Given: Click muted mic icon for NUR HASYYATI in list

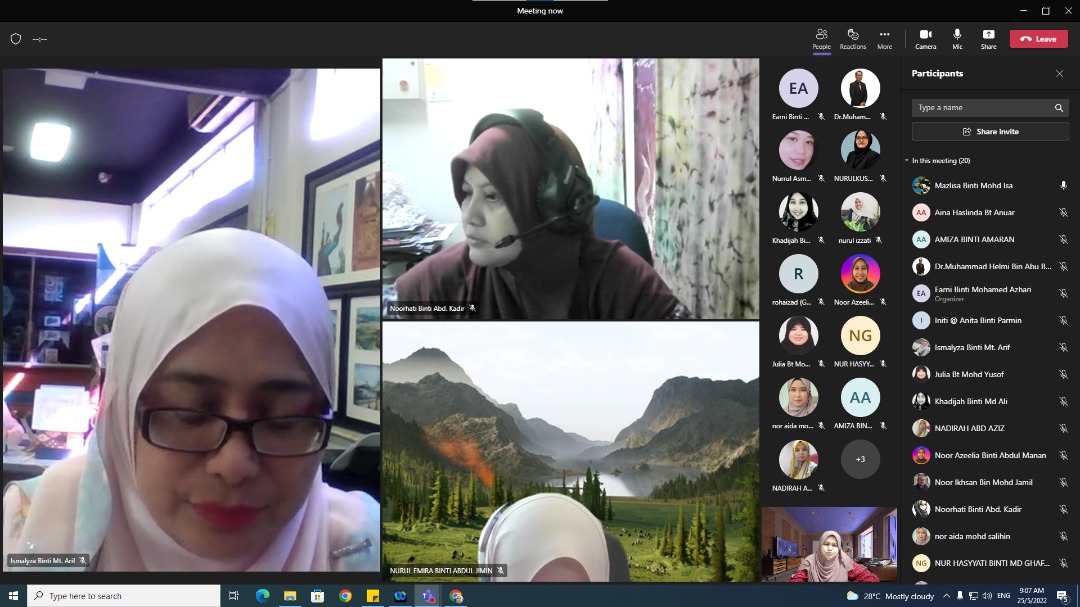Looking at the screenshot, I should [x=1063, y=563].
